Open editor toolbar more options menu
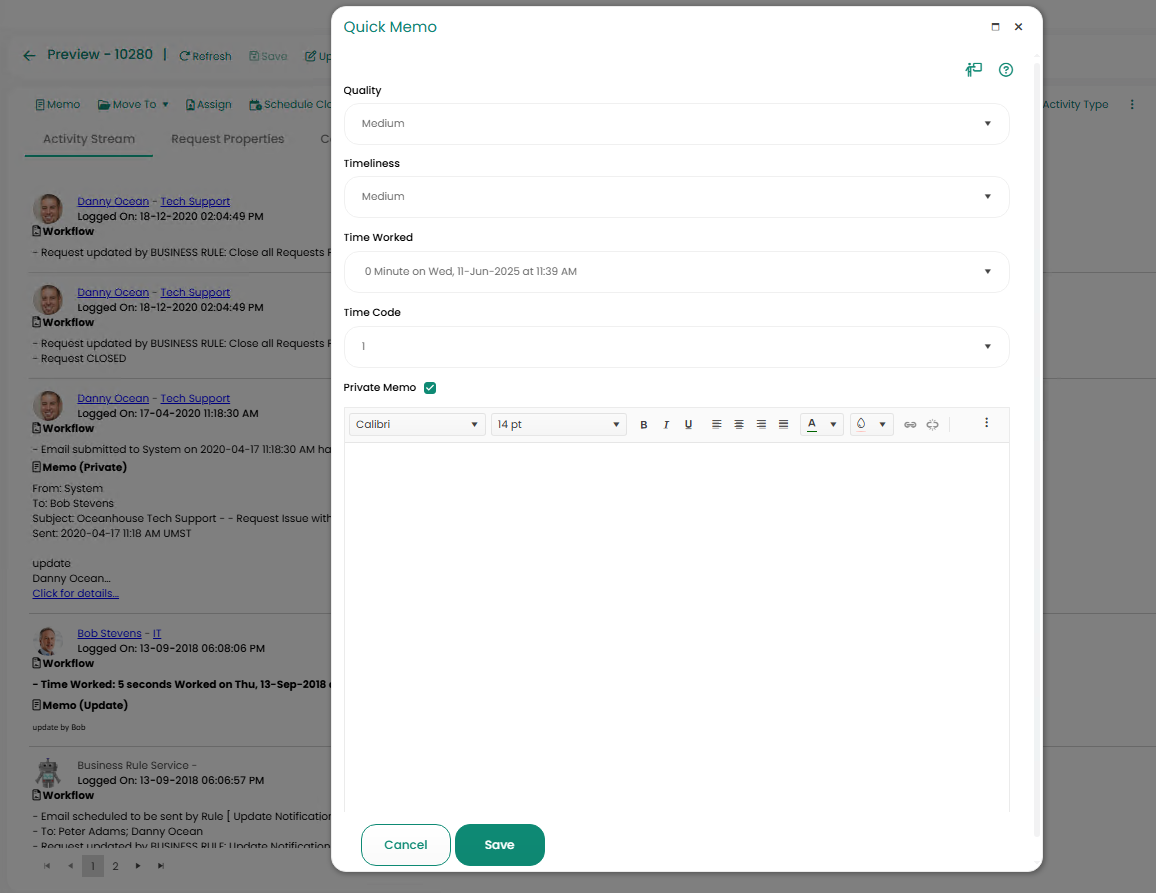Viewport: 1156px width, 893px height. tap(986, 423)
